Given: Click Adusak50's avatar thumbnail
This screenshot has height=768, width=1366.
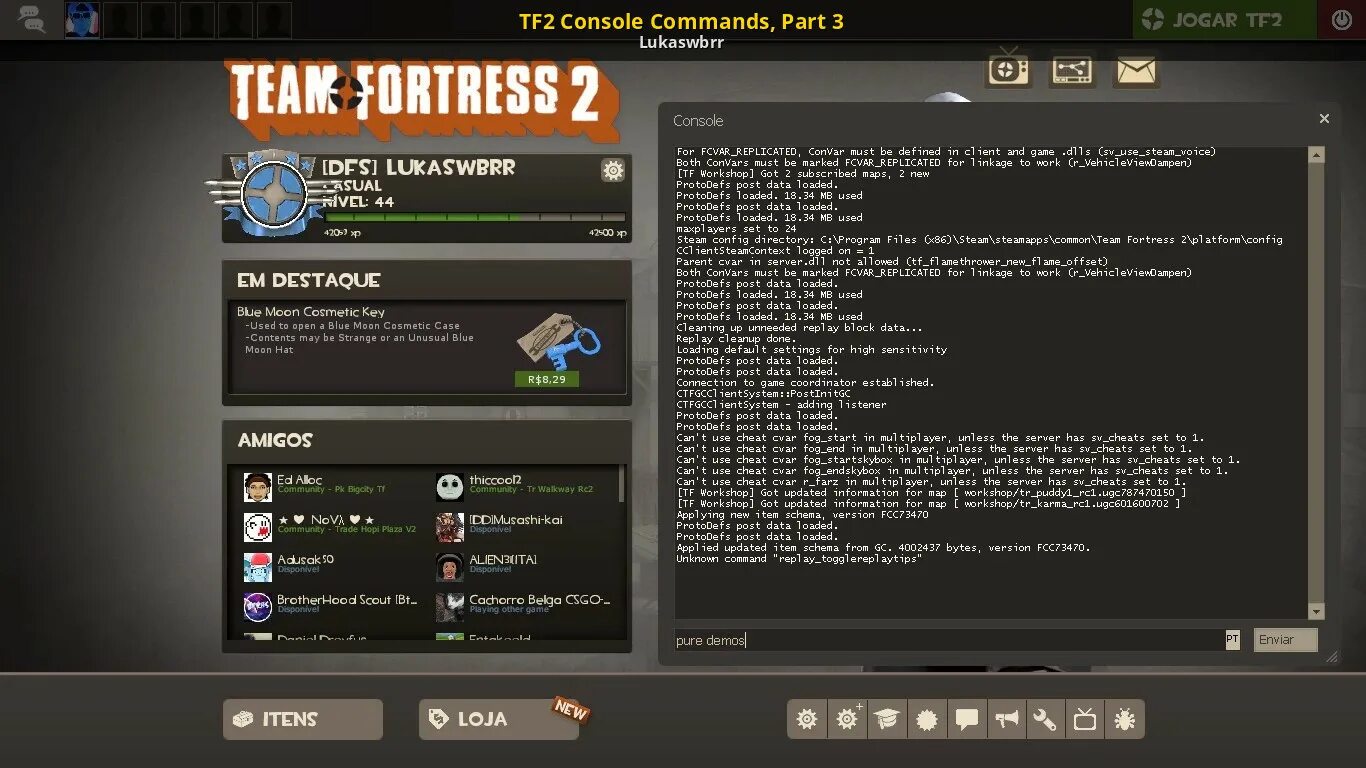Looking at the screenshot, I should click(258, 567).
